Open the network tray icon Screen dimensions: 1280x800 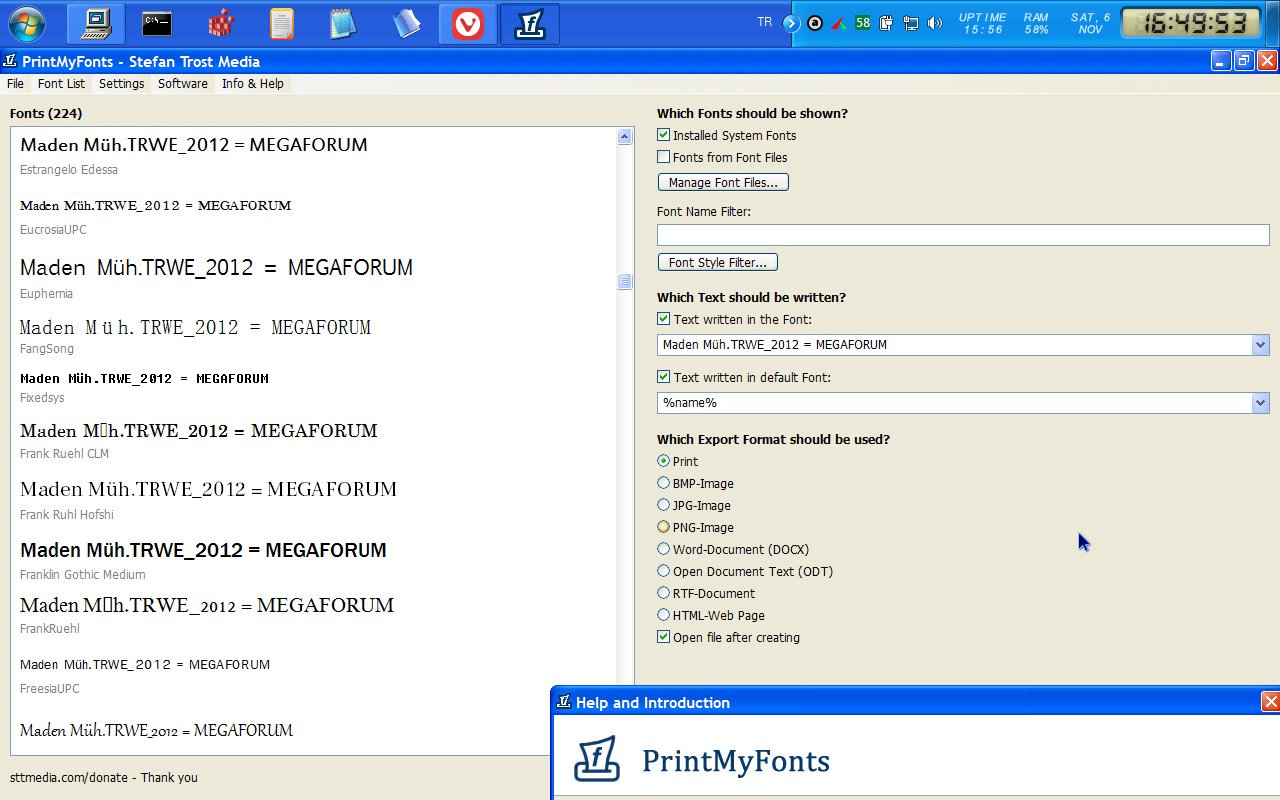pos(910,23)
